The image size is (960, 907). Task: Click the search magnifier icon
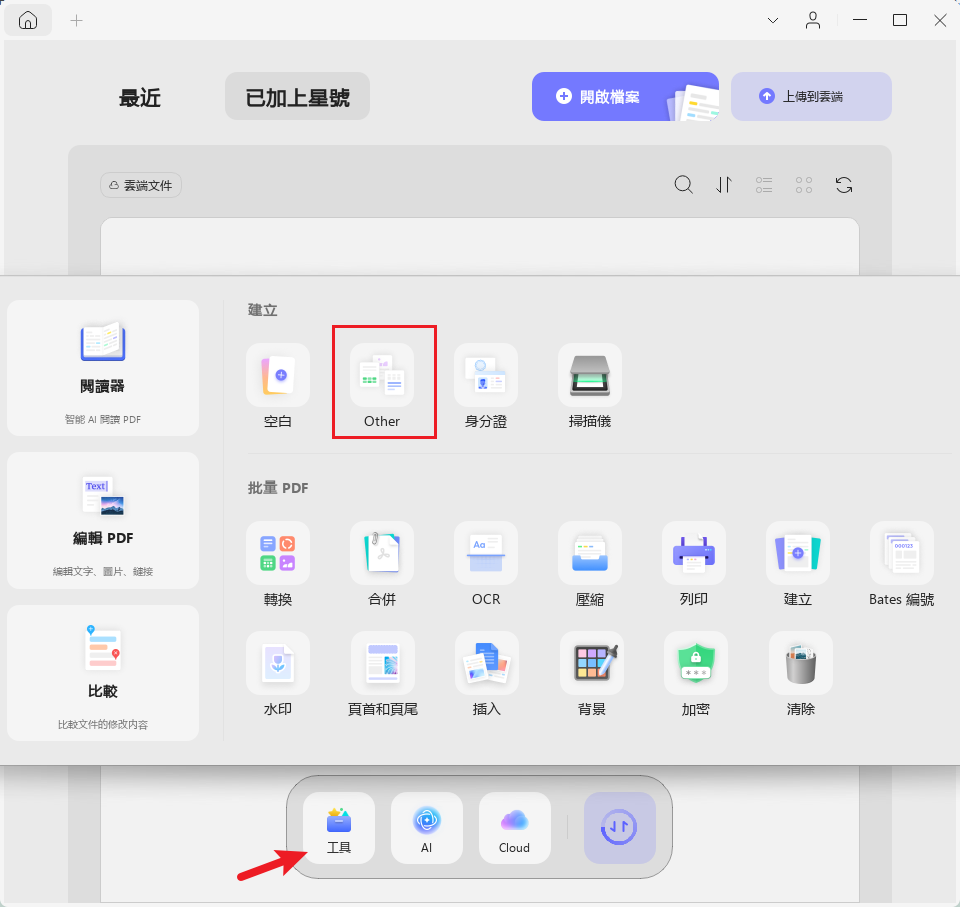(683, 184)
